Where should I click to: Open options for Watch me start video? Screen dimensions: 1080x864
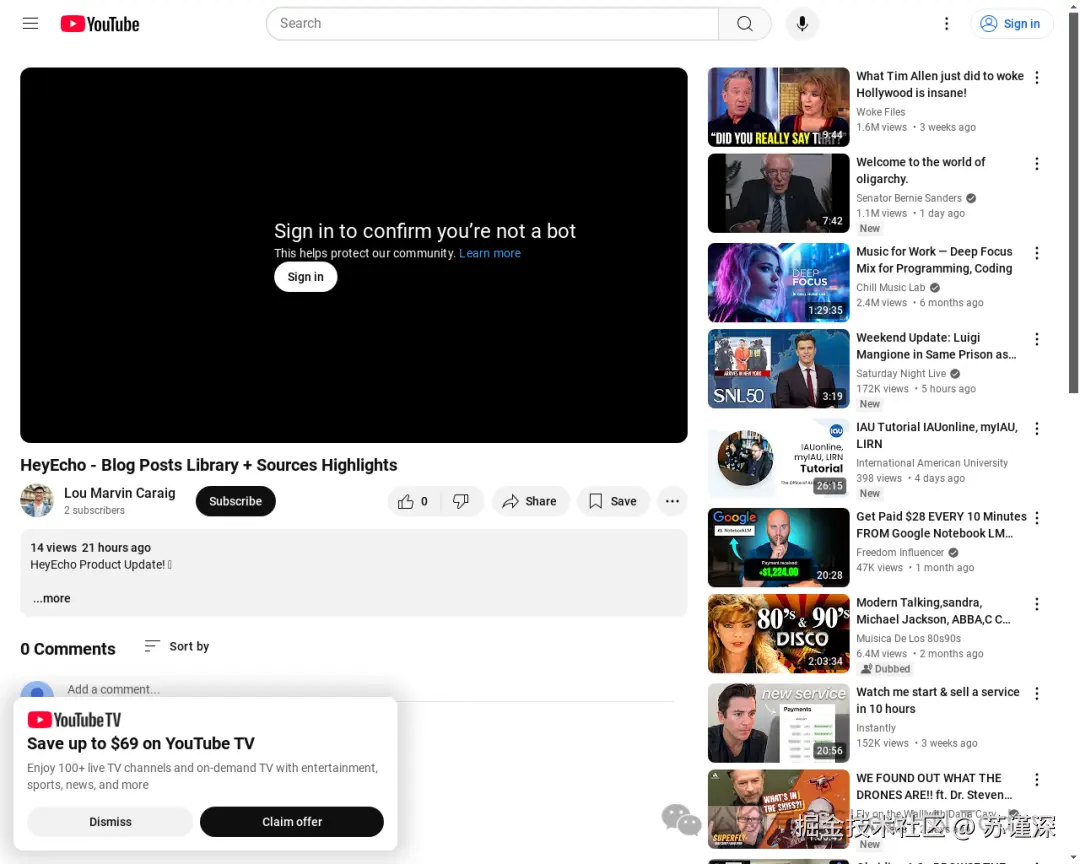pos(1037,694)
